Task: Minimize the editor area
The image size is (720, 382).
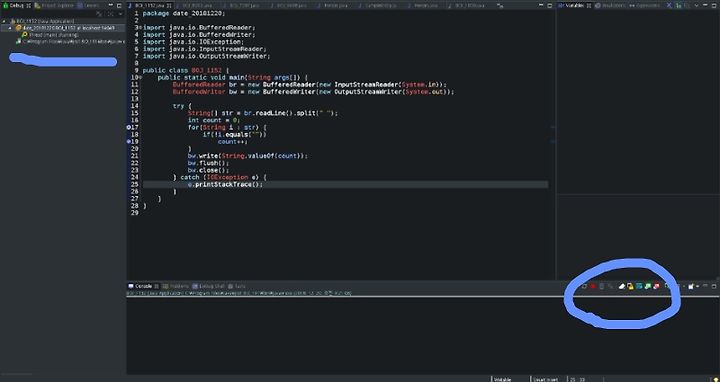Action: [542, 6]
